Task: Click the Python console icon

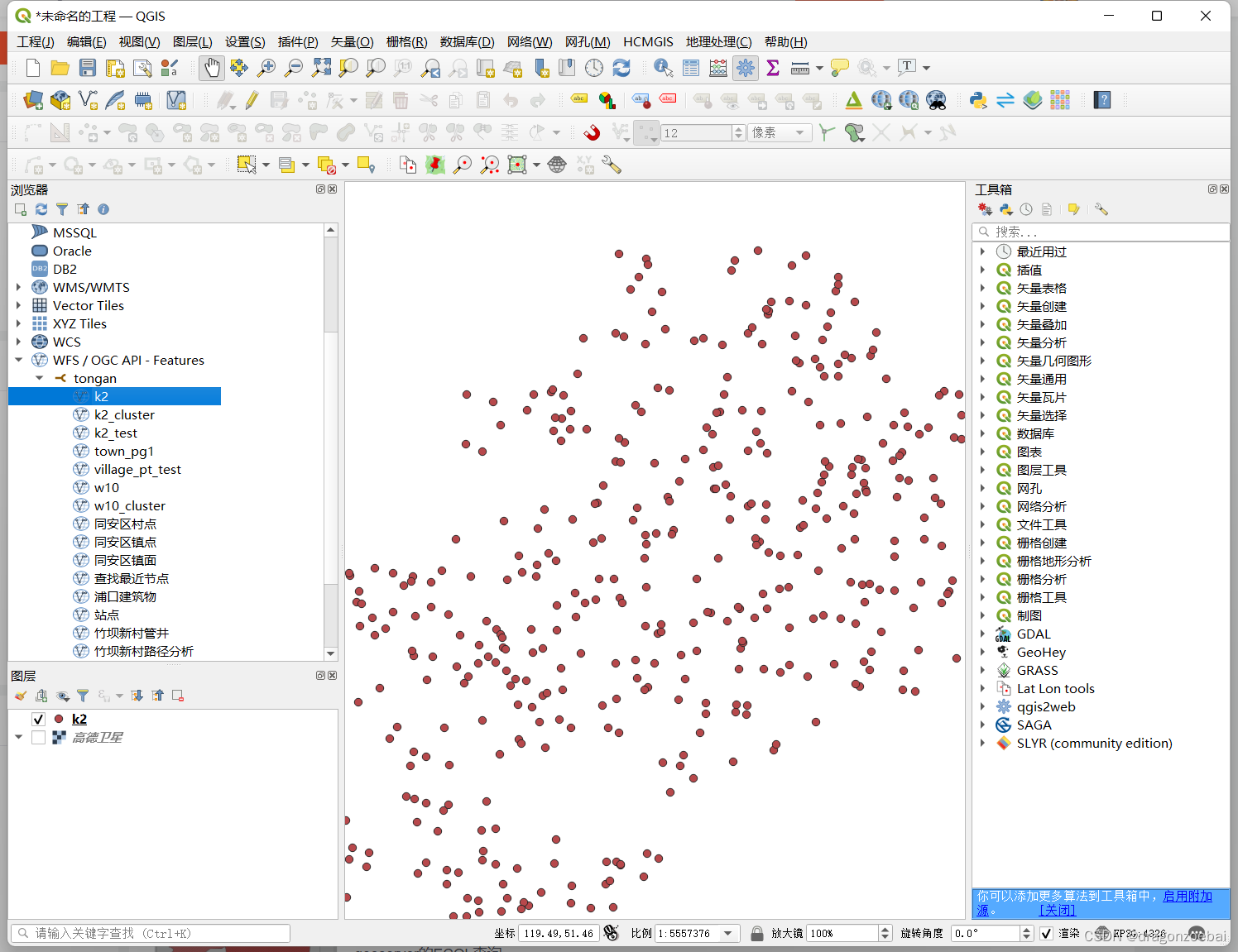Action: pyautogui.click(x=978, y=100)
